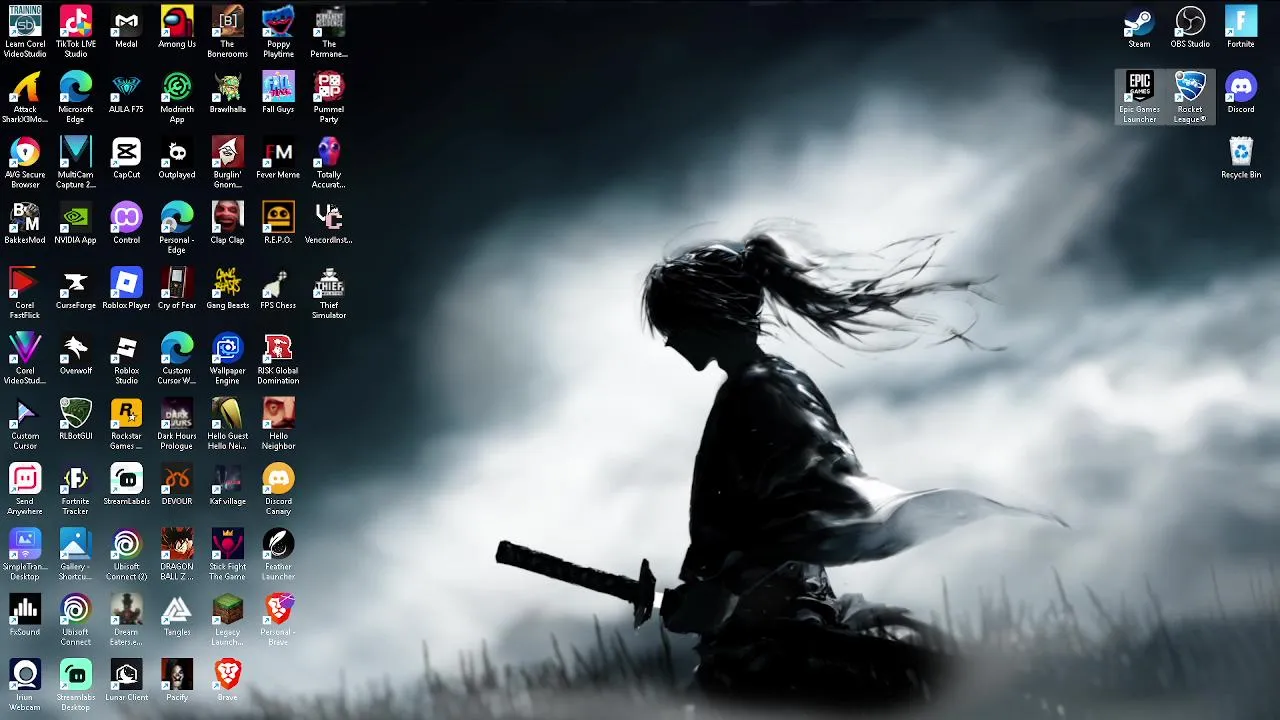Open the Recycle Bin
Screen dimensions: 1280x720
click(1241, 152)
